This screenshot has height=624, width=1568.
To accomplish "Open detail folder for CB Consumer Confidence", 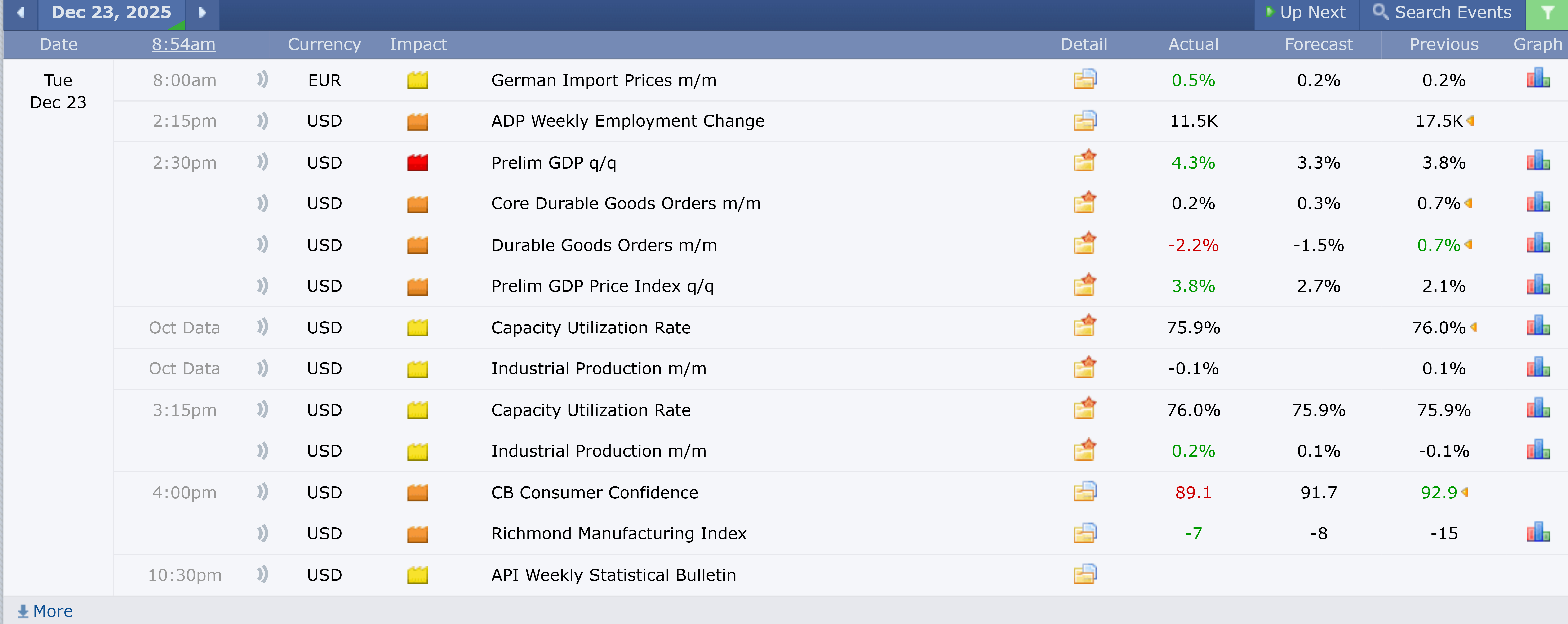I will pyautogui.click(x=1084, y=491).
